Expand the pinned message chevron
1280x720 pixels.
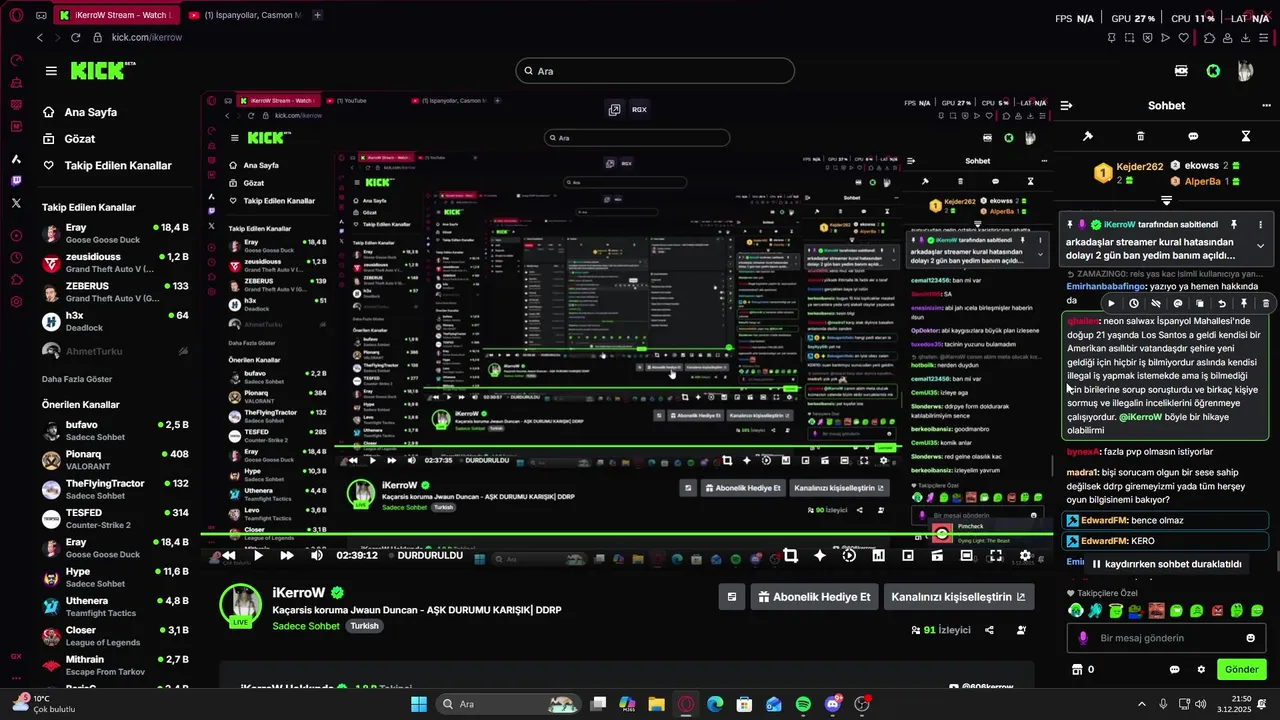click(x=1260, y=246)
